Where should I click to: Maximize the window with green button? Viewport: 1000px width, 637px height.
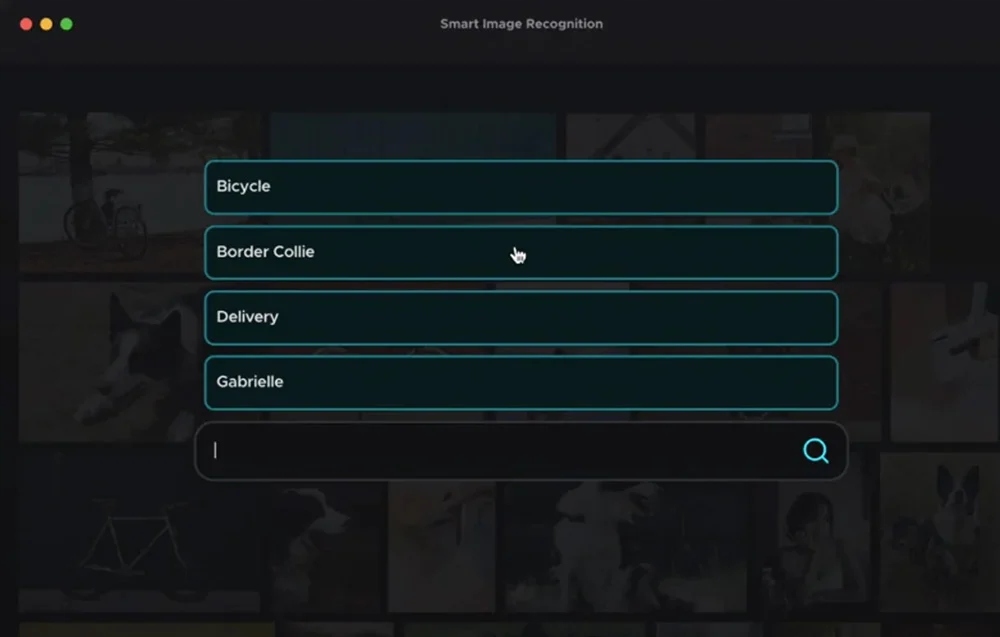66,24
